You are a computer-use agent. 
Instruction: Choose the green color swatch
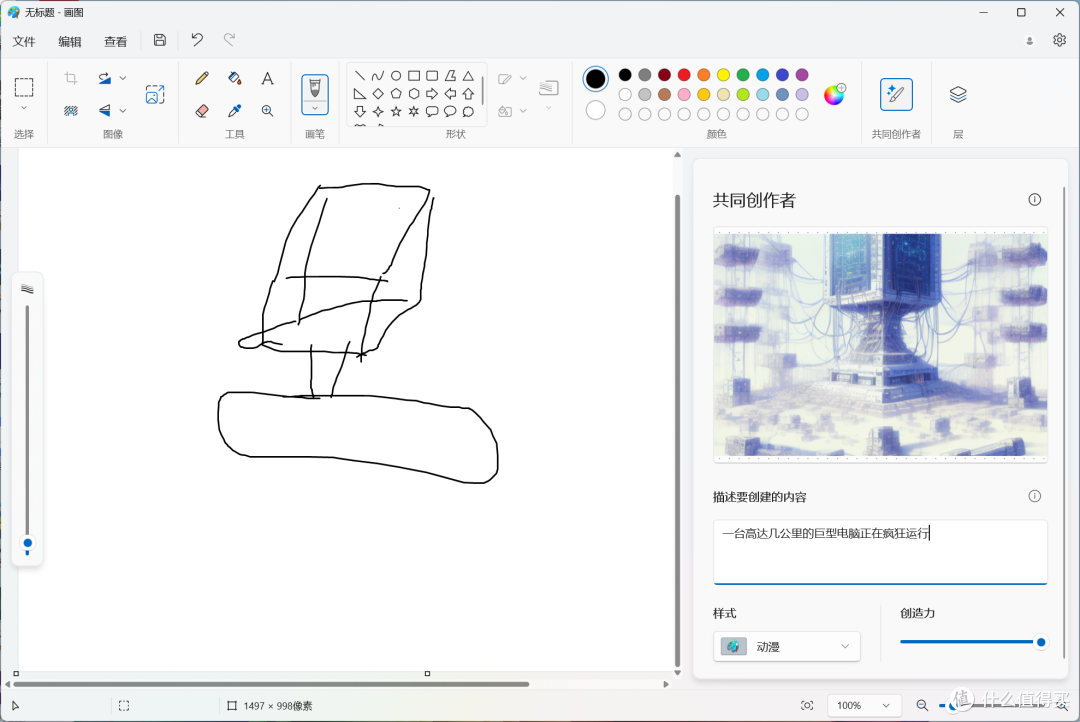[742, 74]
